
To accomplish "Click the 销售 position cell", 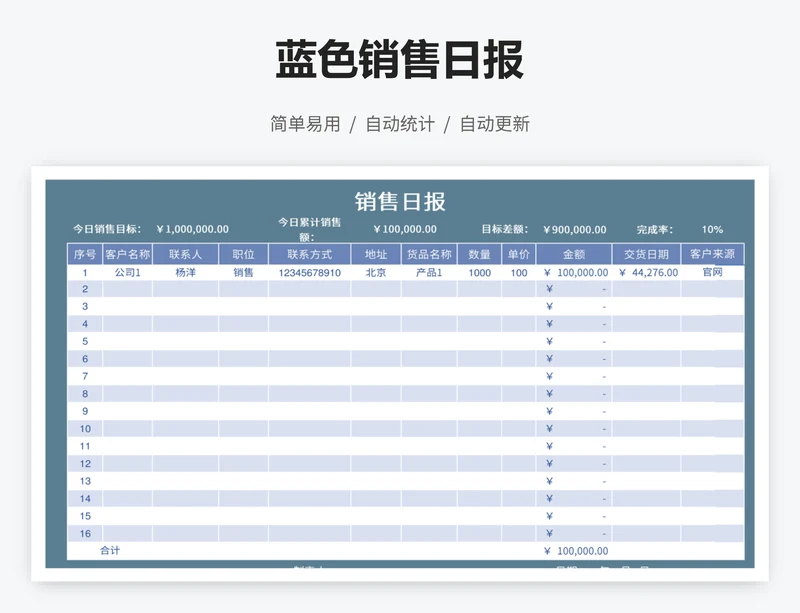I will coord(243,273).
